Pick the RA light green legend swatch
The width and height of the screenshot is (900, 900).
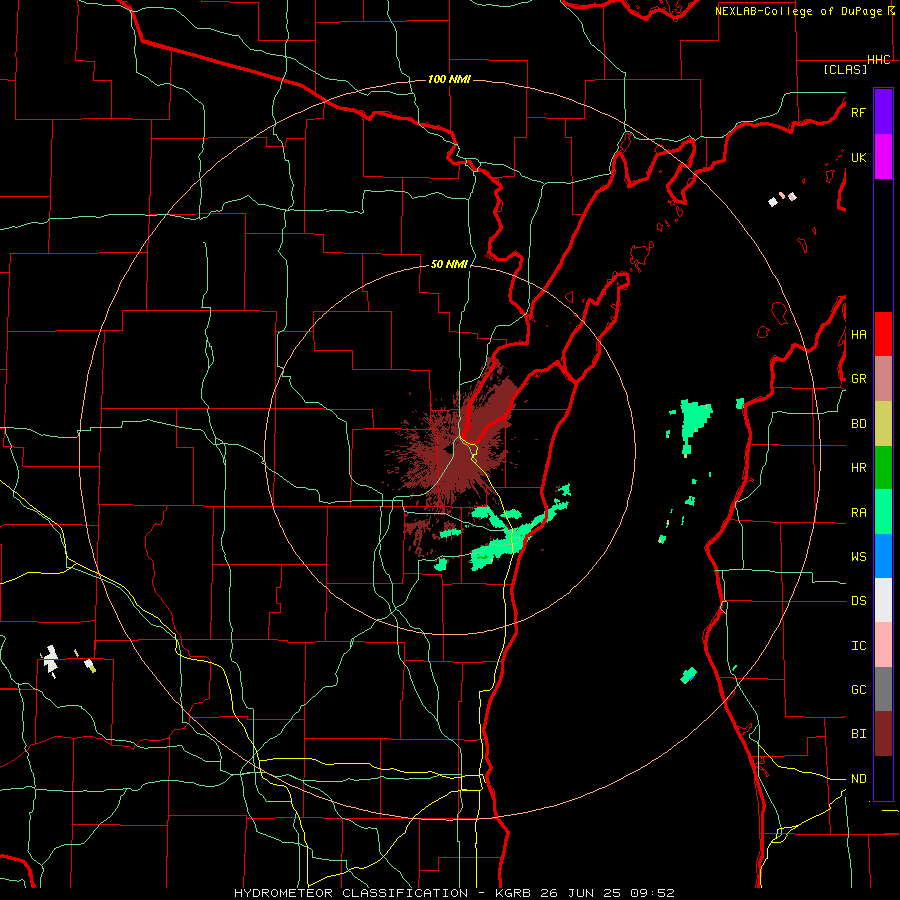pos(883,512)
